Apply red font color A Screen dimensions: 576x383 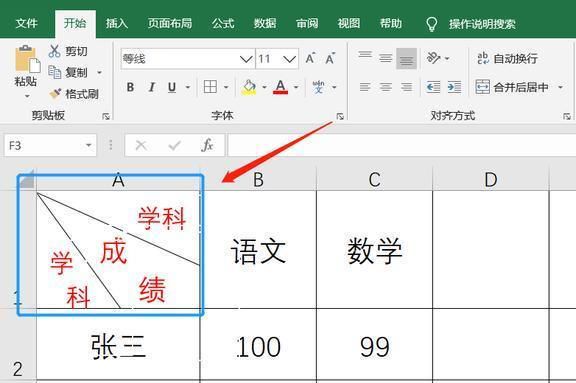tap(280, 87)
